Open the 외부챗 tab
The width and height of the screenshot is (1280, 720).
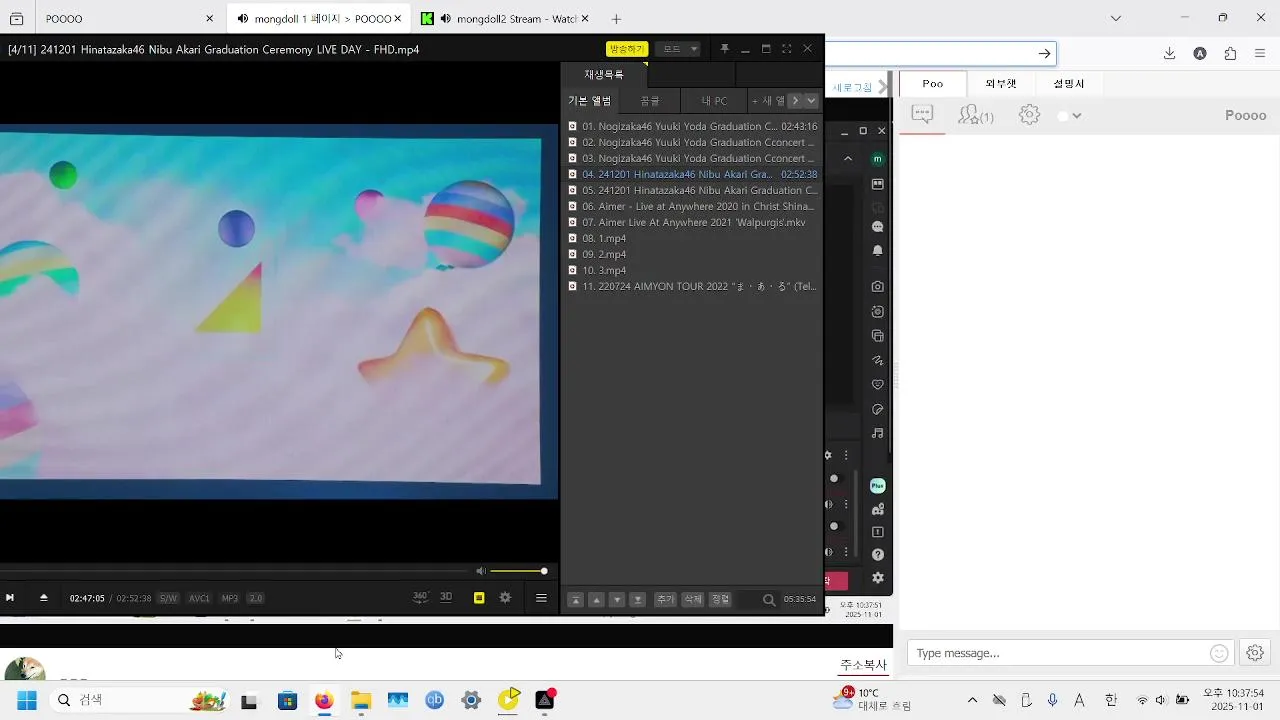pos(1001,84)
